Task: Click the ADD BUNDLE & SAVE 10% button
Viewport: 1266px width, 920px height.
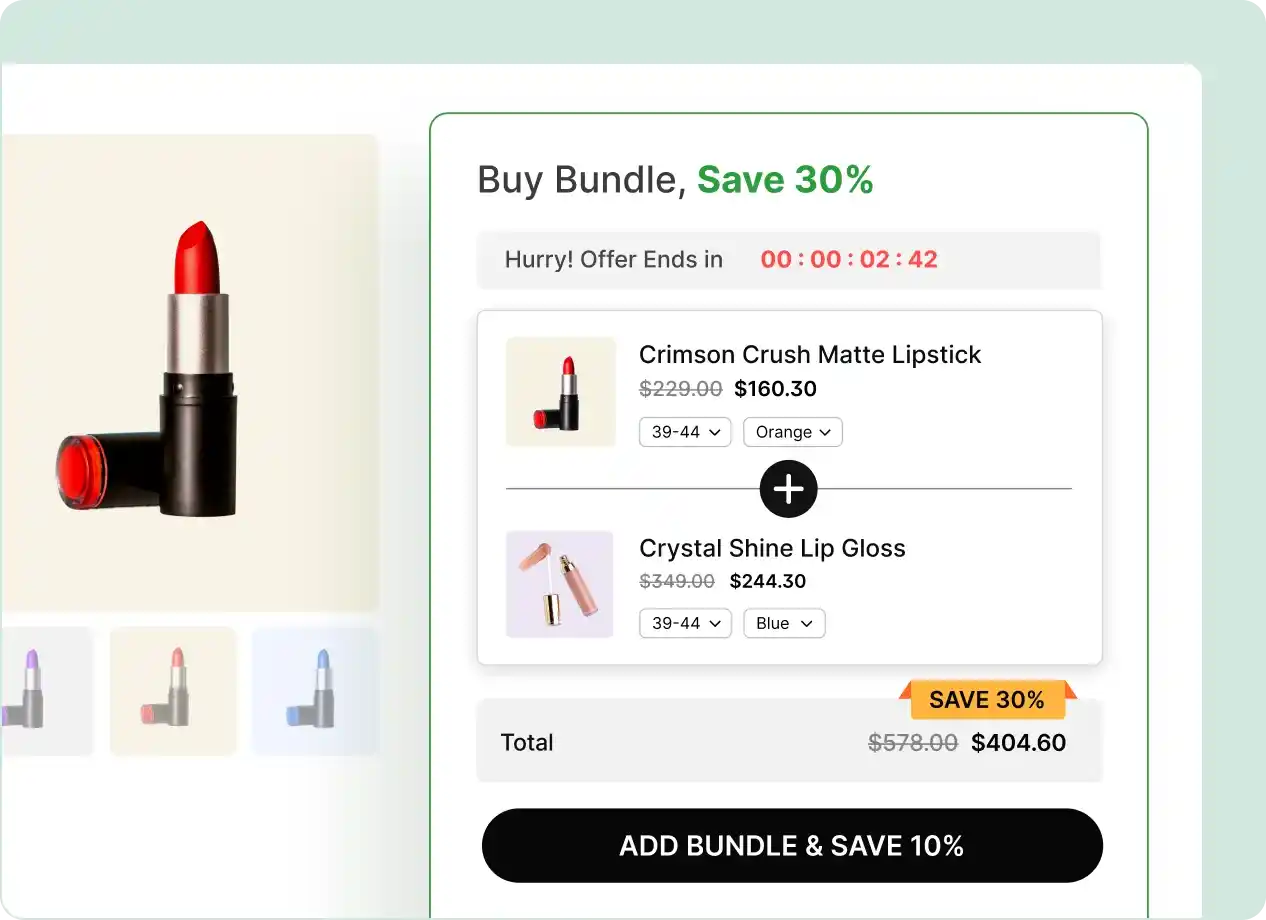Action: (x=791, y=845)
